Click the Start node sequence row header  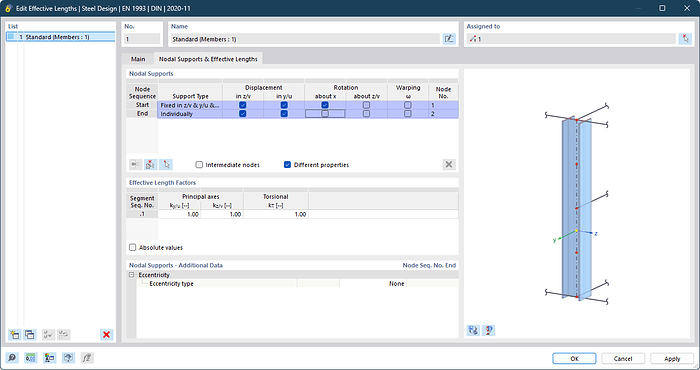(142, 105)
